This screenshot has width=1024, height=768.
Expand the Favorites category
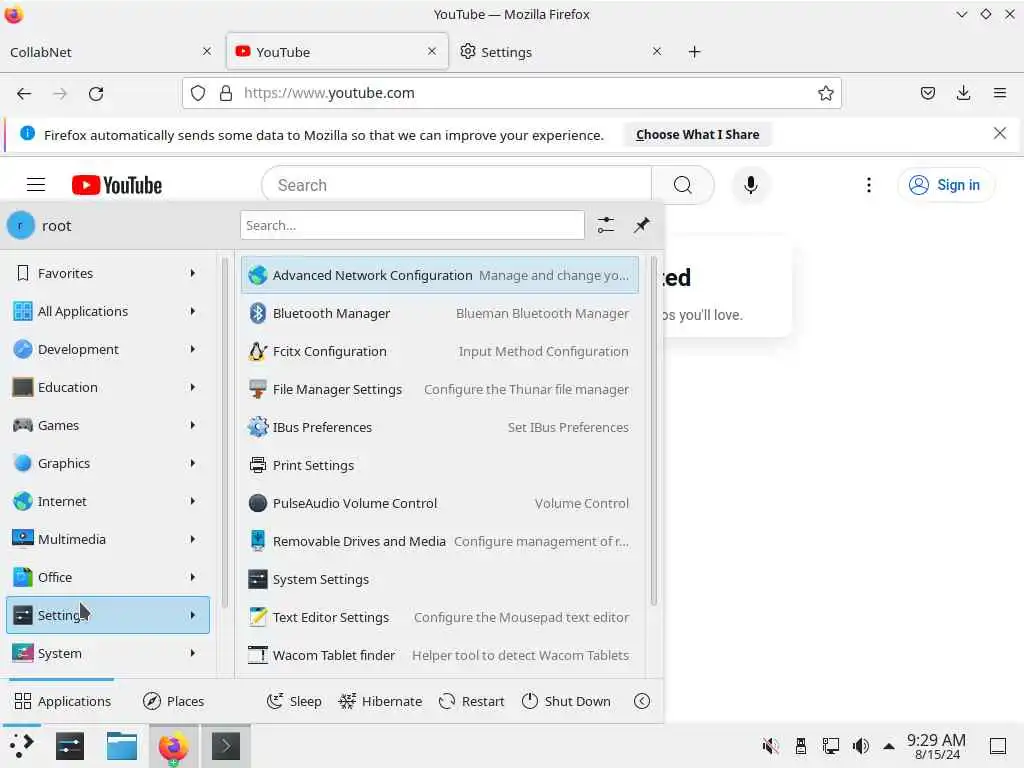pos(108,273)
